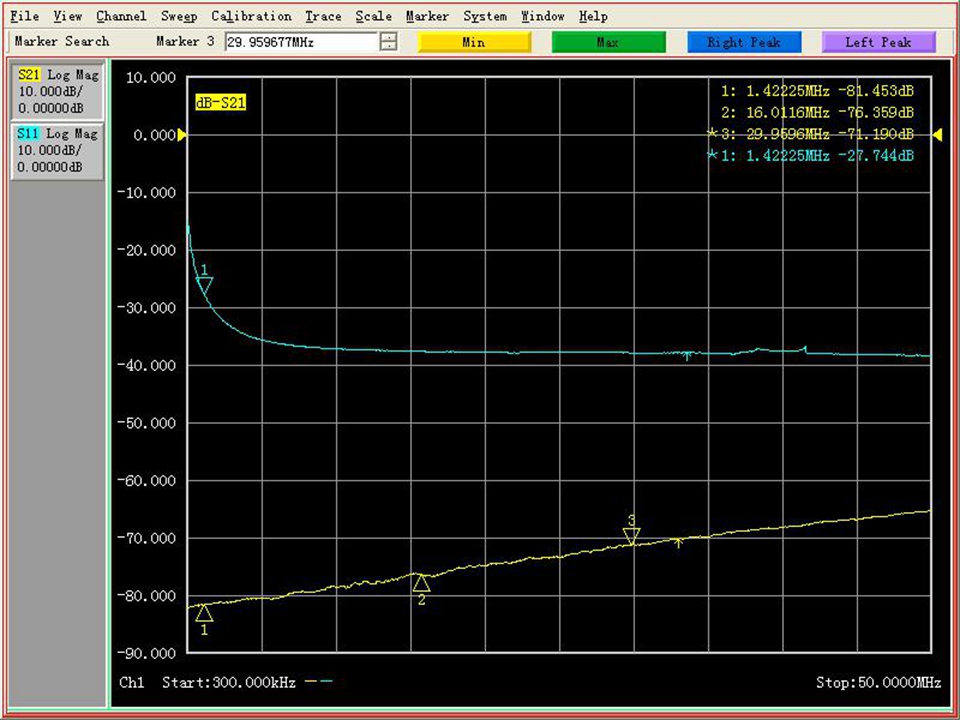Click the Marker 3 frequency input field
This screenshot has width=960, height=720.
pos(301,42)
